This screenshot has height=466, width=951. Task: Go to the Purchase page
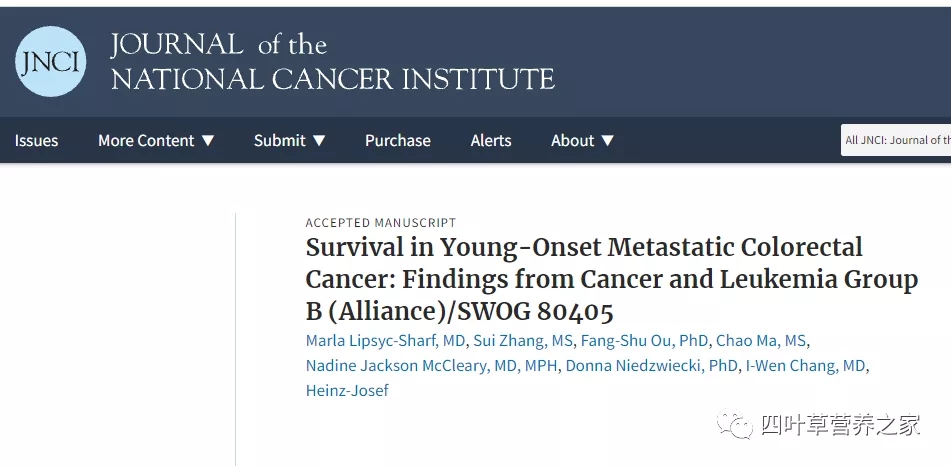coord(398,141)
